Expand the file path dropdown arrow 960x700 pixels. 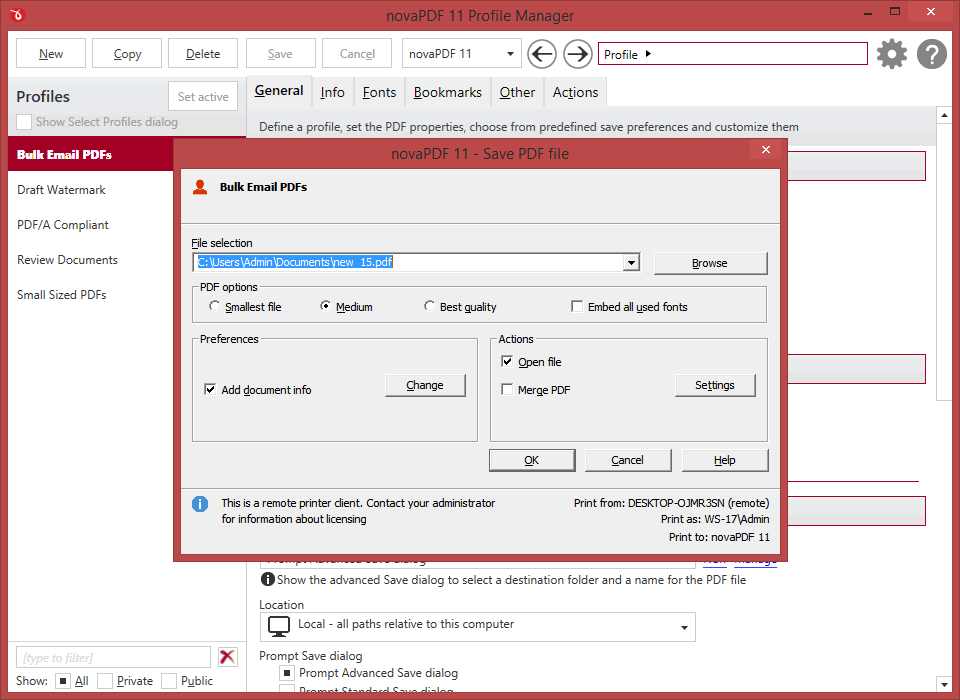pos(631,262)
